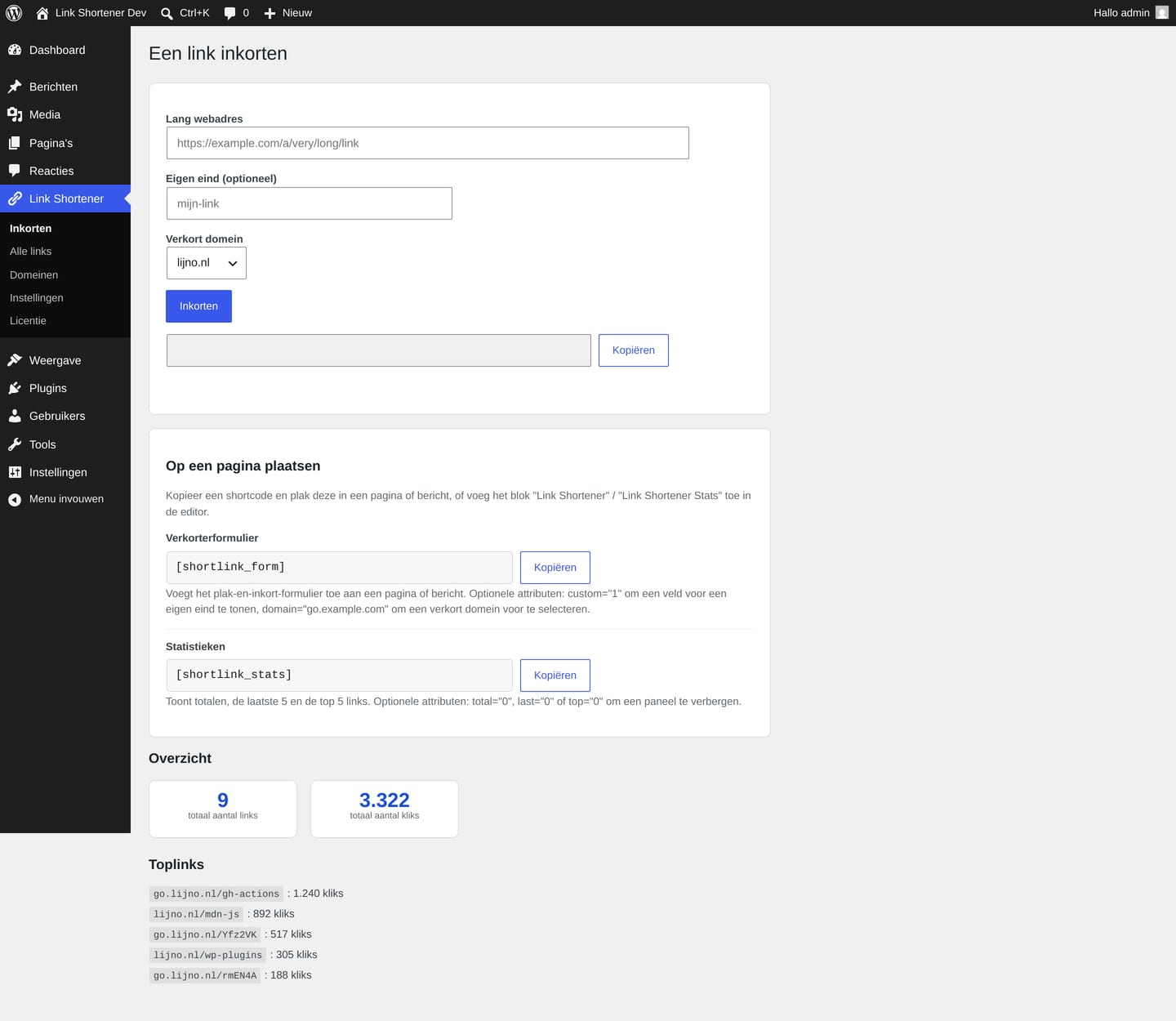Click the plus icon beside Nieuw
The image size is (1176, 1021).
pyautogui.click(x=269, y=13)
